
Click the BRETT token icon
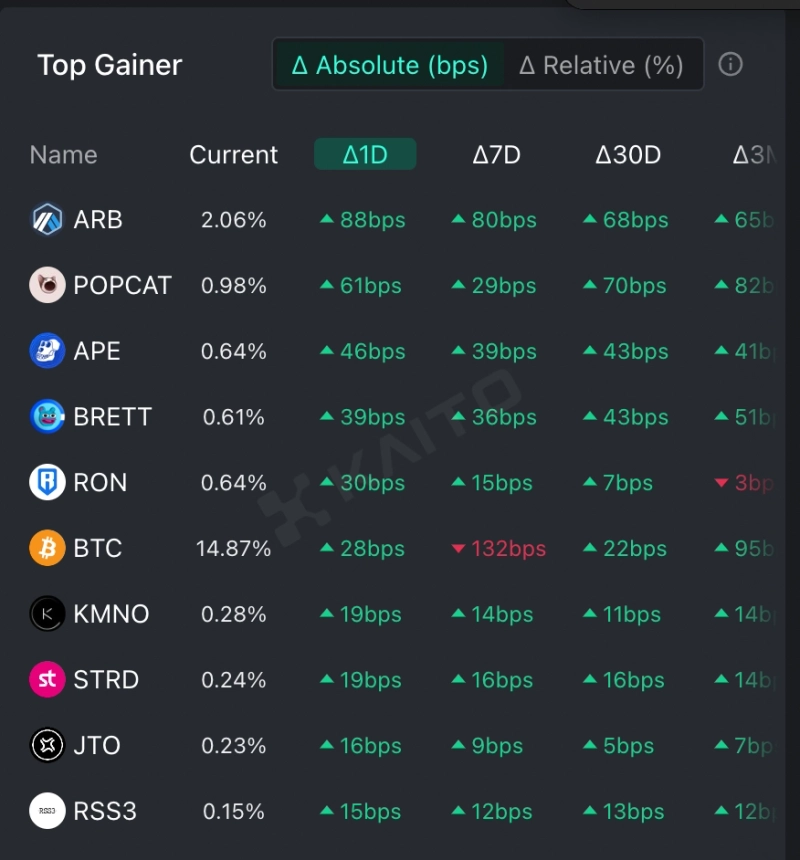pos(47,417)
